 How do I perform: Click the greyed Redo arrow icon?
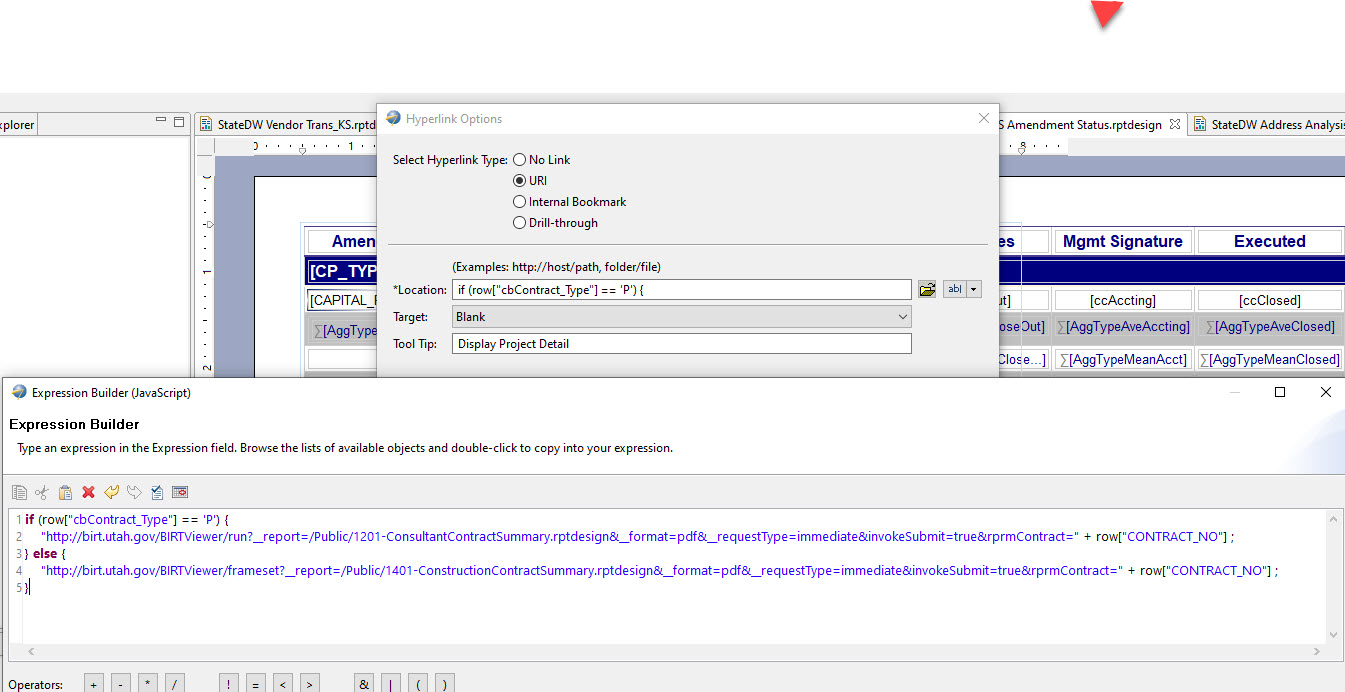(134, 492)
